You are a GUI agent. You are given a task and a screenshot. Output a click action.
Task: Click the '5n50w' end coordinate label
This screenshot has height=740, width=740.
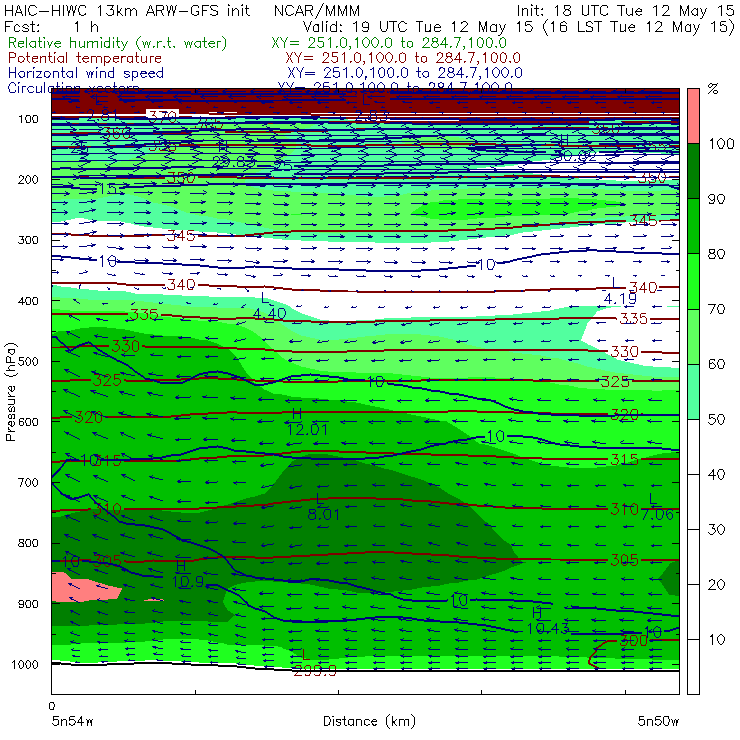click(658, 721)
